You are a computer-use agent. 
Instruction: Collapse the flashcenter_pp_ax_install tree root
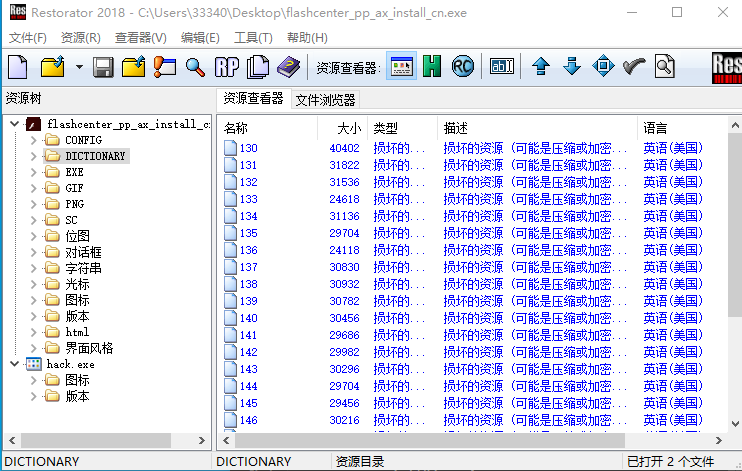[x=15, y=124]
